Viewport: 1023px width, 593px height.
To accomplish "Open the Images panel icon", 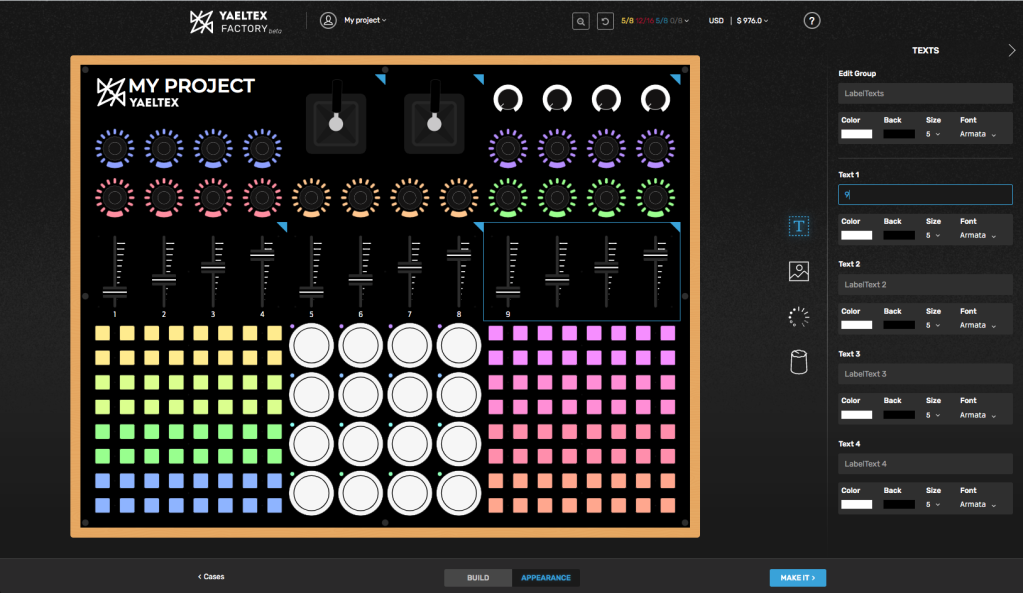I will tap(798, 271).
